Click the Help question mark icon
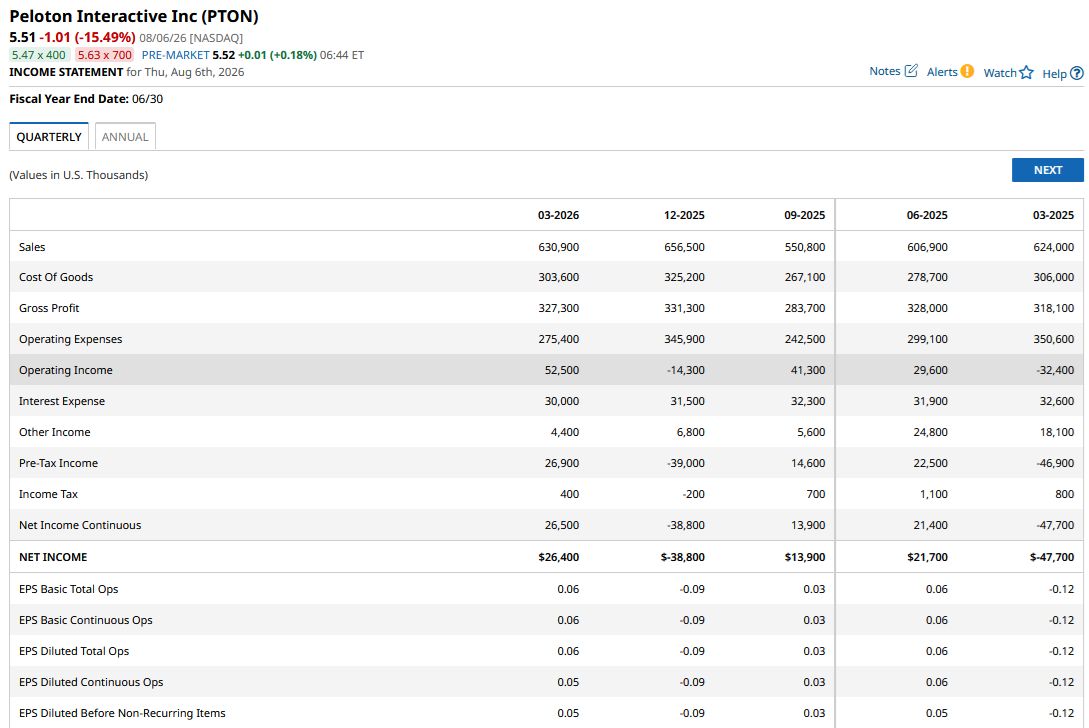This screenshot has height=728, width=1089. [x=1076, y=73]
